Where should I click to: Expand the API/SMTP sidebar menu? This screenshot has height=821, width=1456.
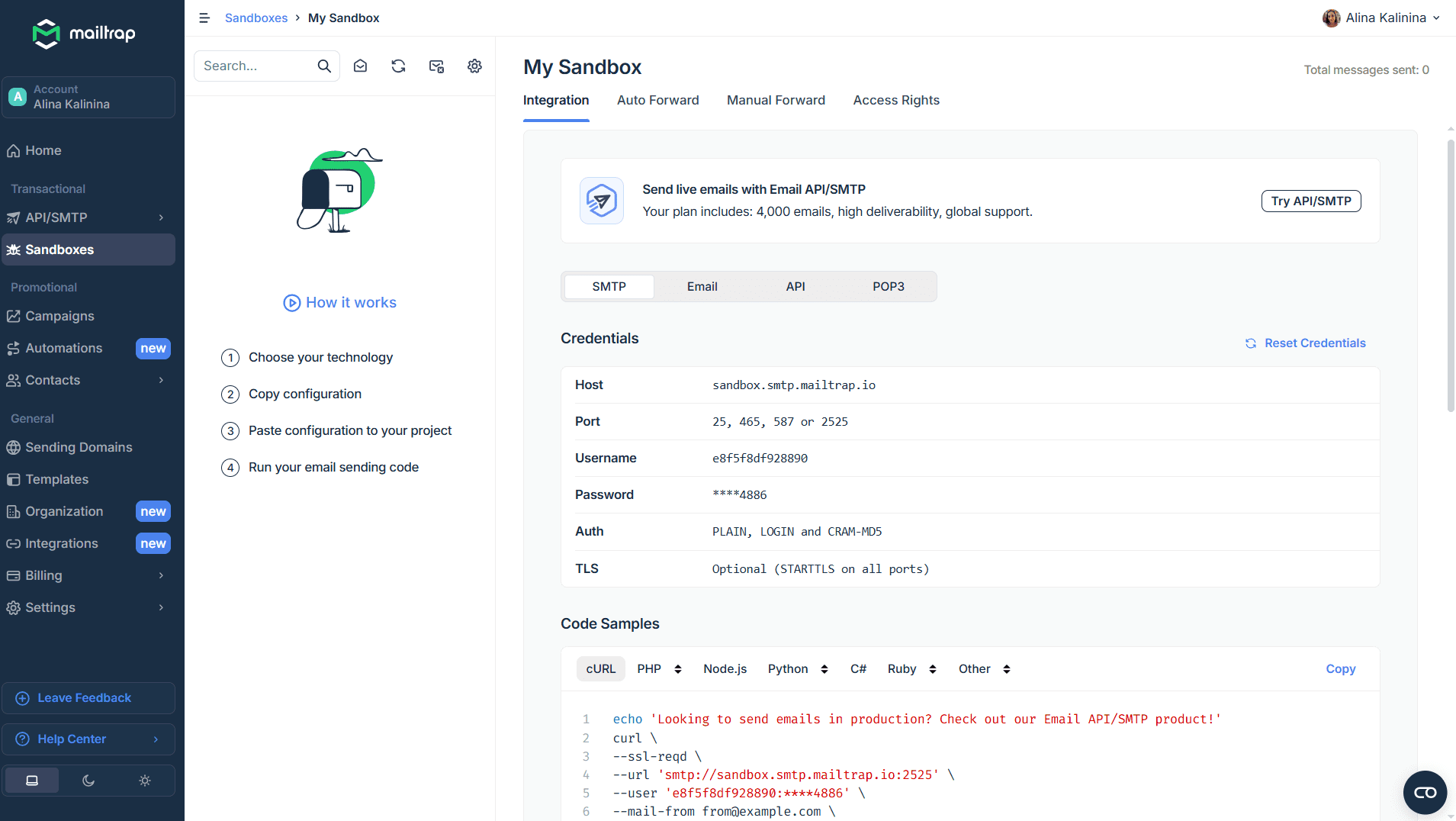click(88, 217)
